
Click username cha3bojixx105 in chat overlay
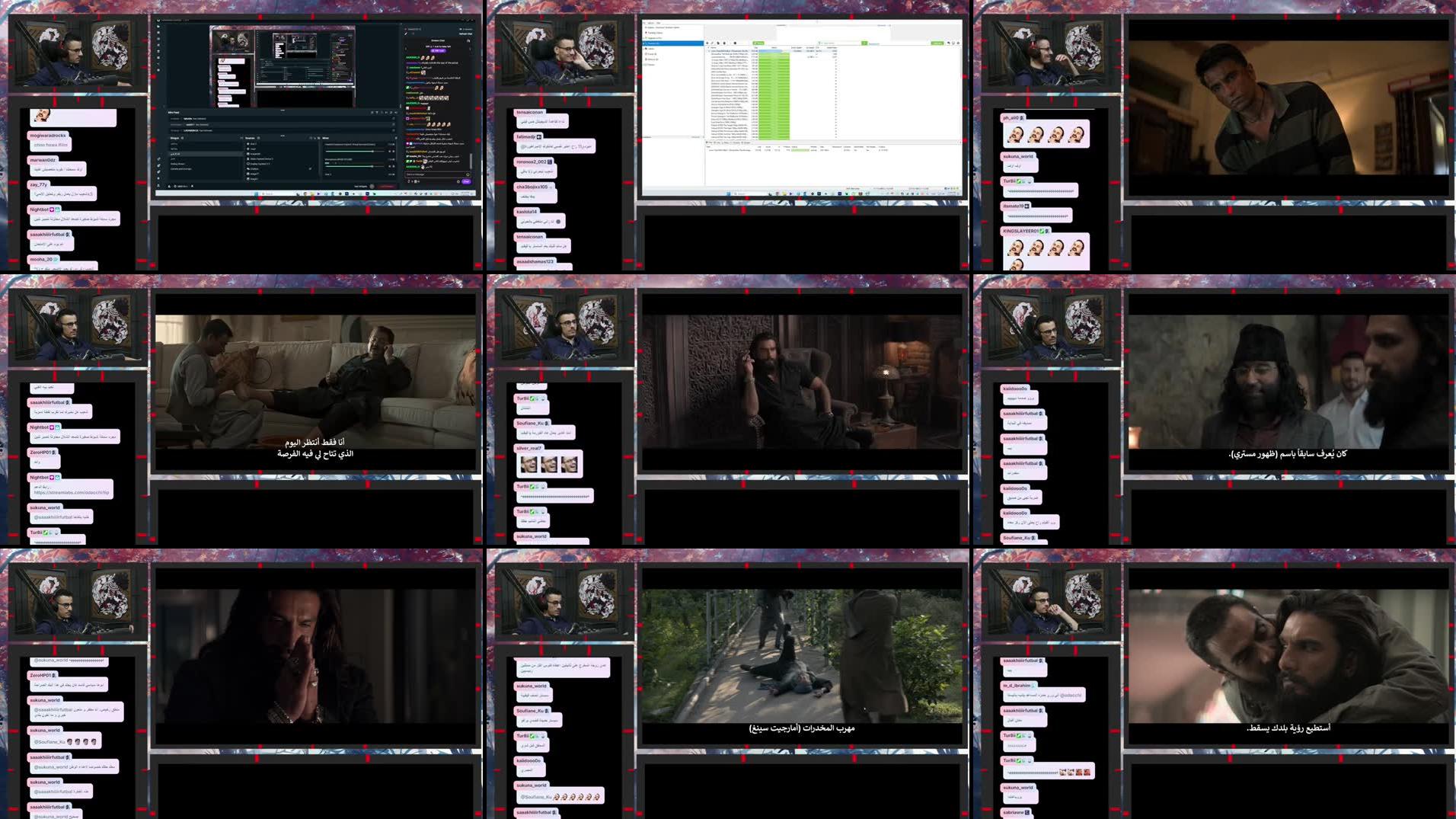click(532, 187)
